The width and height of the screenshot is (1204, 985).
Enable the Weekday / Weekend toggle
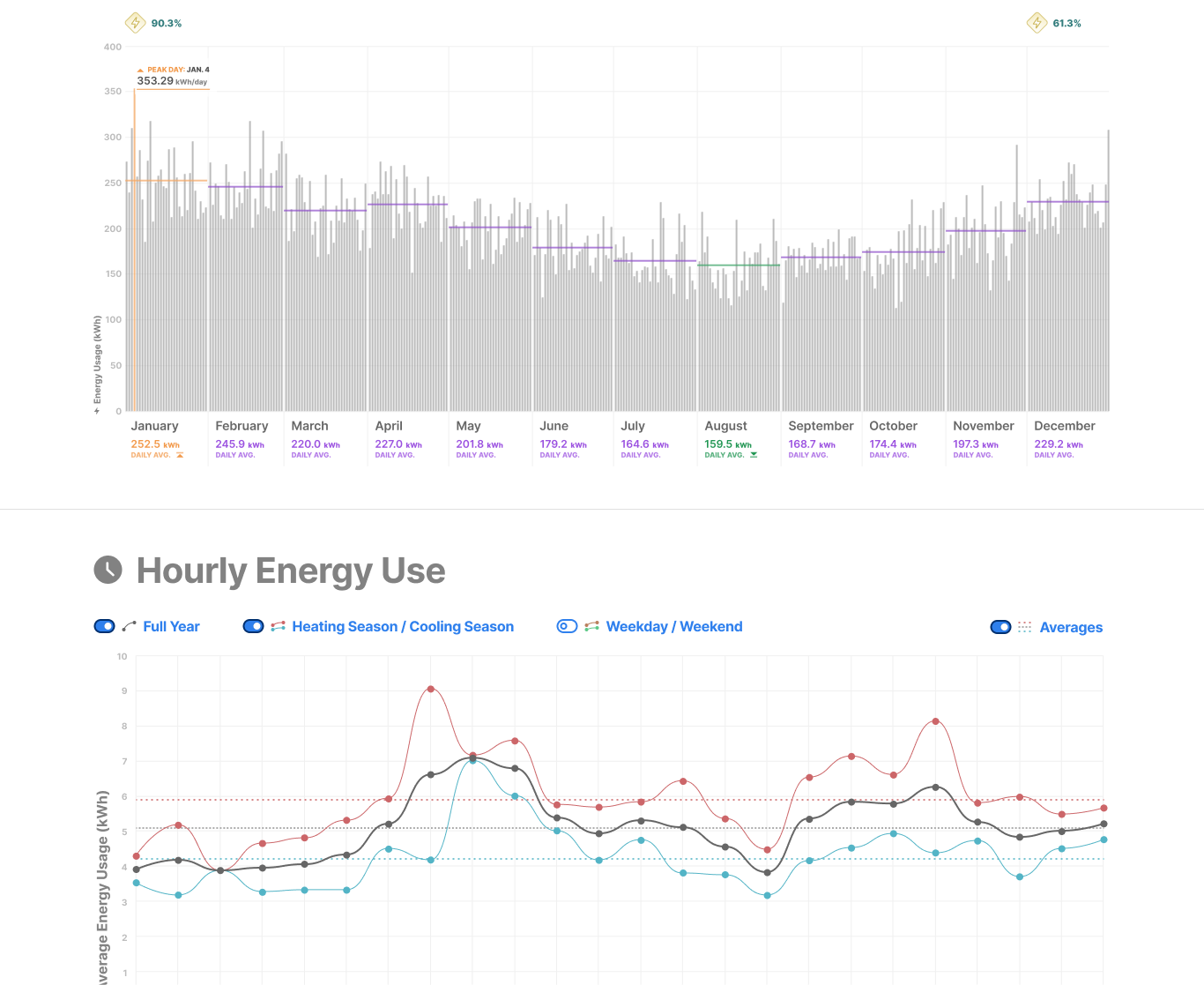tap(567, 626)
